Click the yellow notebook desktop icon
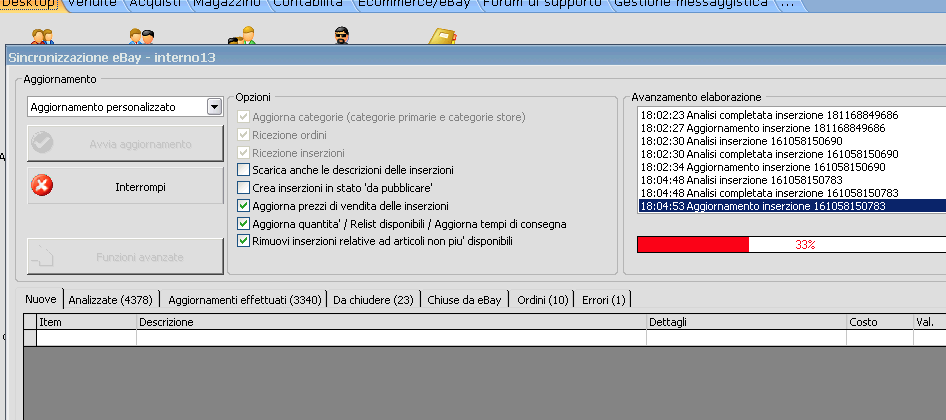946x420 pixels. (x=442, y=36)
